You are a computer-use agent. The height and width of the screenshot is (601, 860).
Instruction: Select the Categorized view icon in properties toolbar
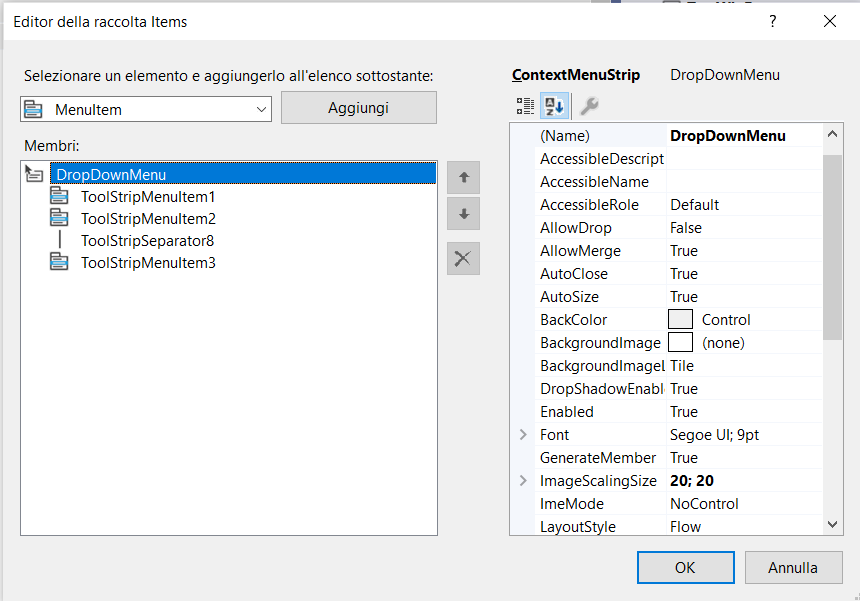(x=524, y=106)
